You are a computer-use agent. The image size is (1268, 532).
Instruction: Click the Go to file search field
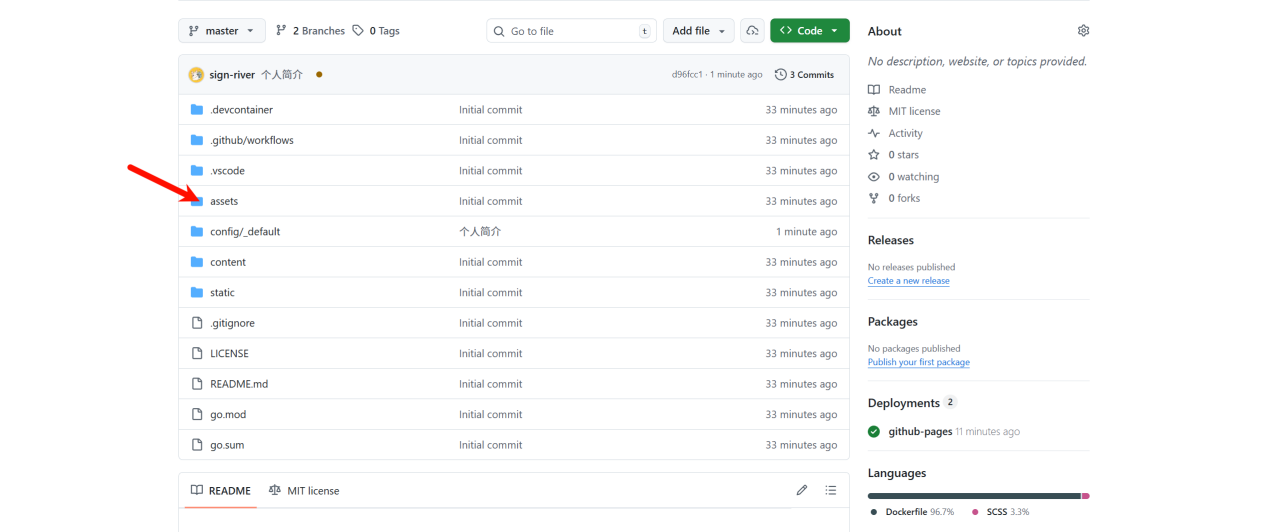572,31
